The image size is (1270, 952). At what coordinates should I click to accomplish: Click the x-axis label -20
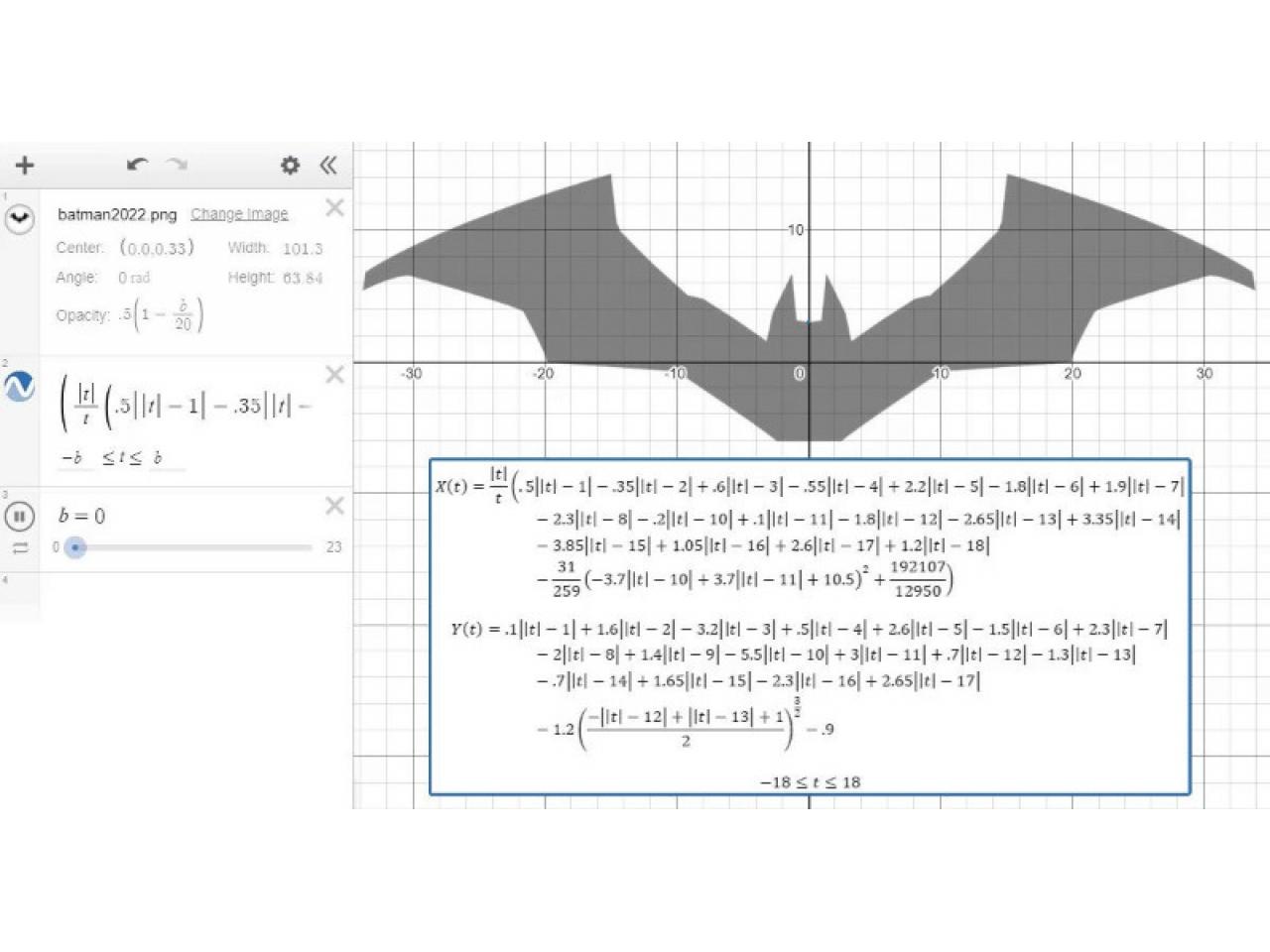(543, 374)
